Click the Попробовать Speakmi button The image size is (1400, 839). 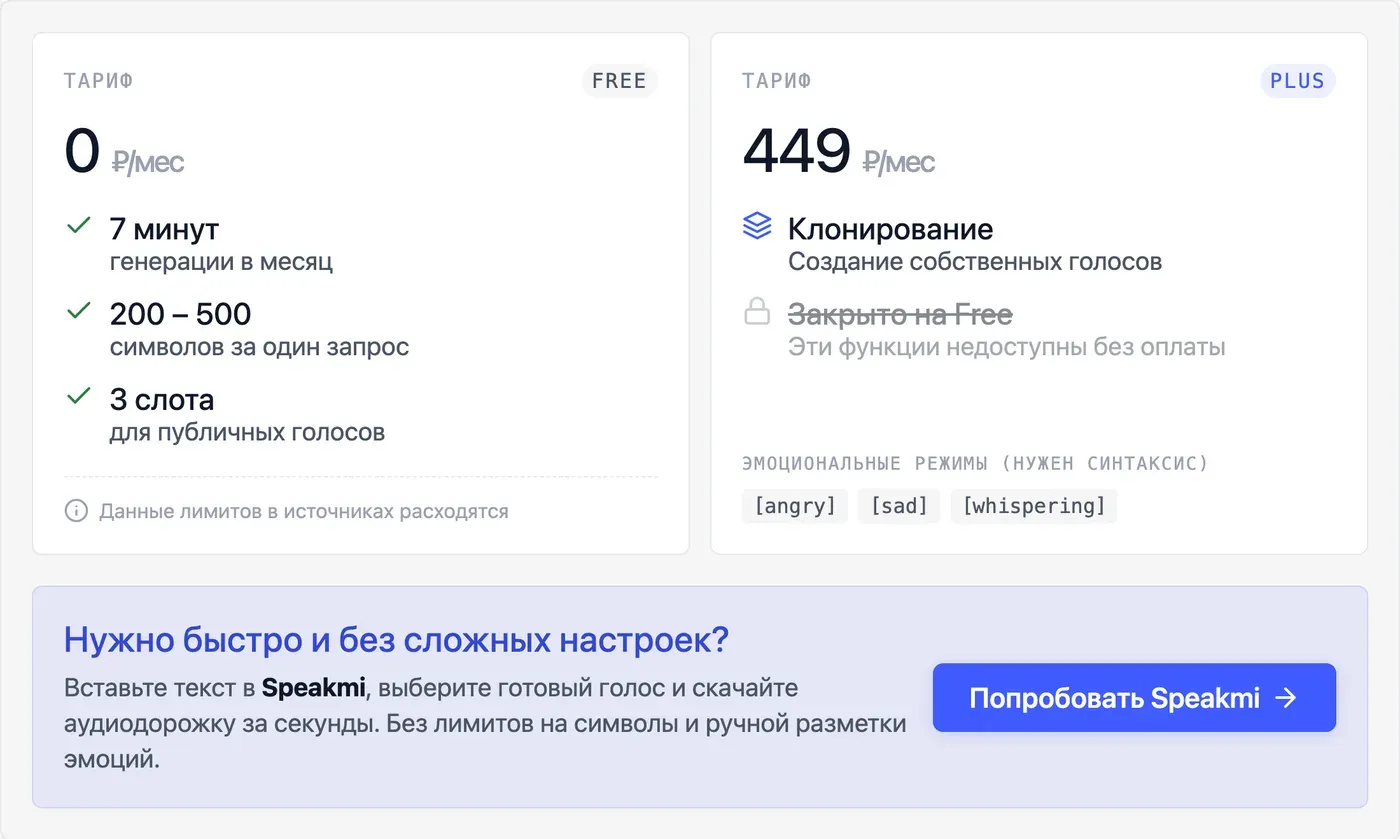point(1134,698)
